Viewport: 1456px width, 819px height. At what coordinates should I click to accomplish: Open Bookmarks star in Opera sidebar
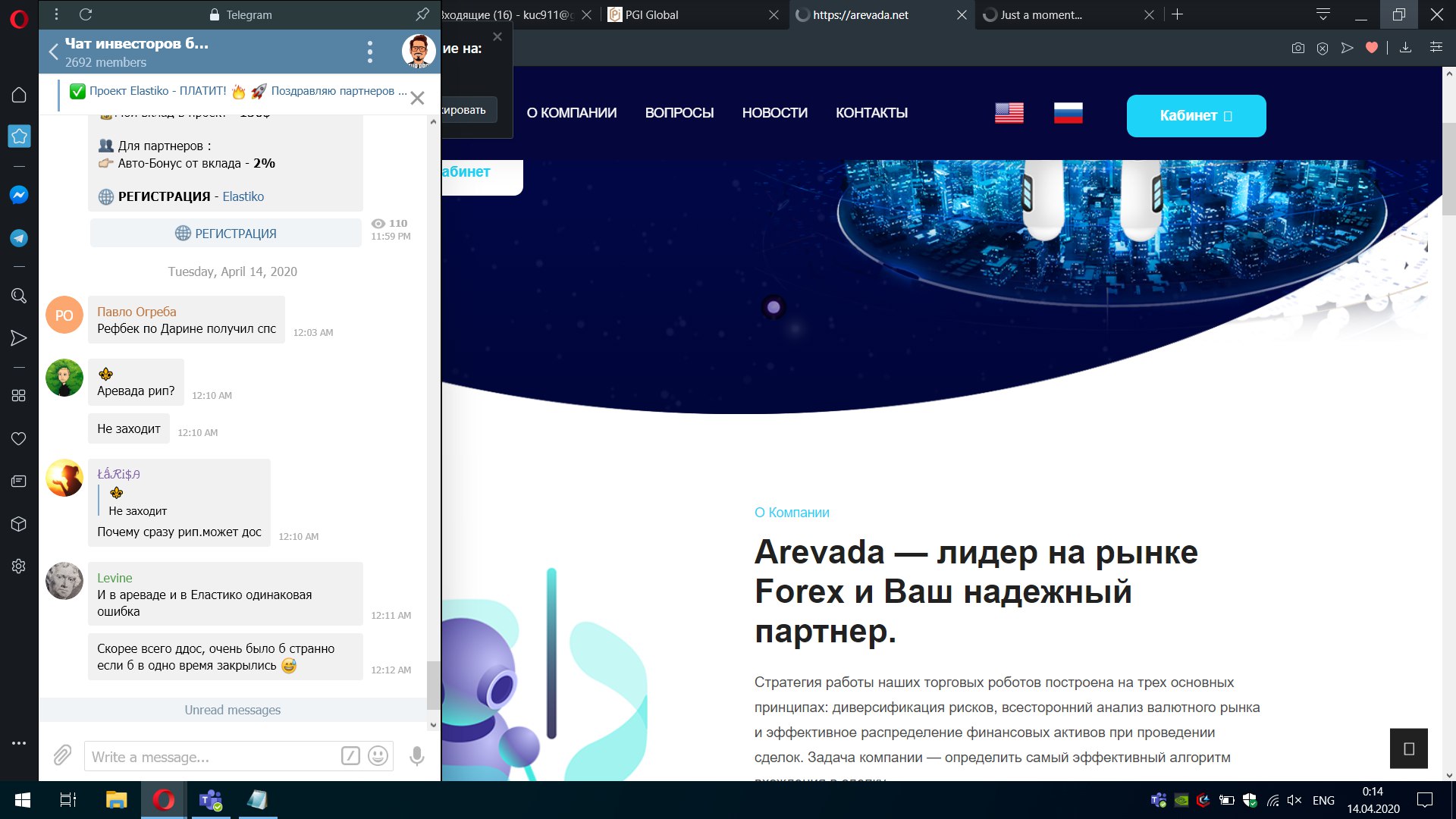[x=19, y=136]
